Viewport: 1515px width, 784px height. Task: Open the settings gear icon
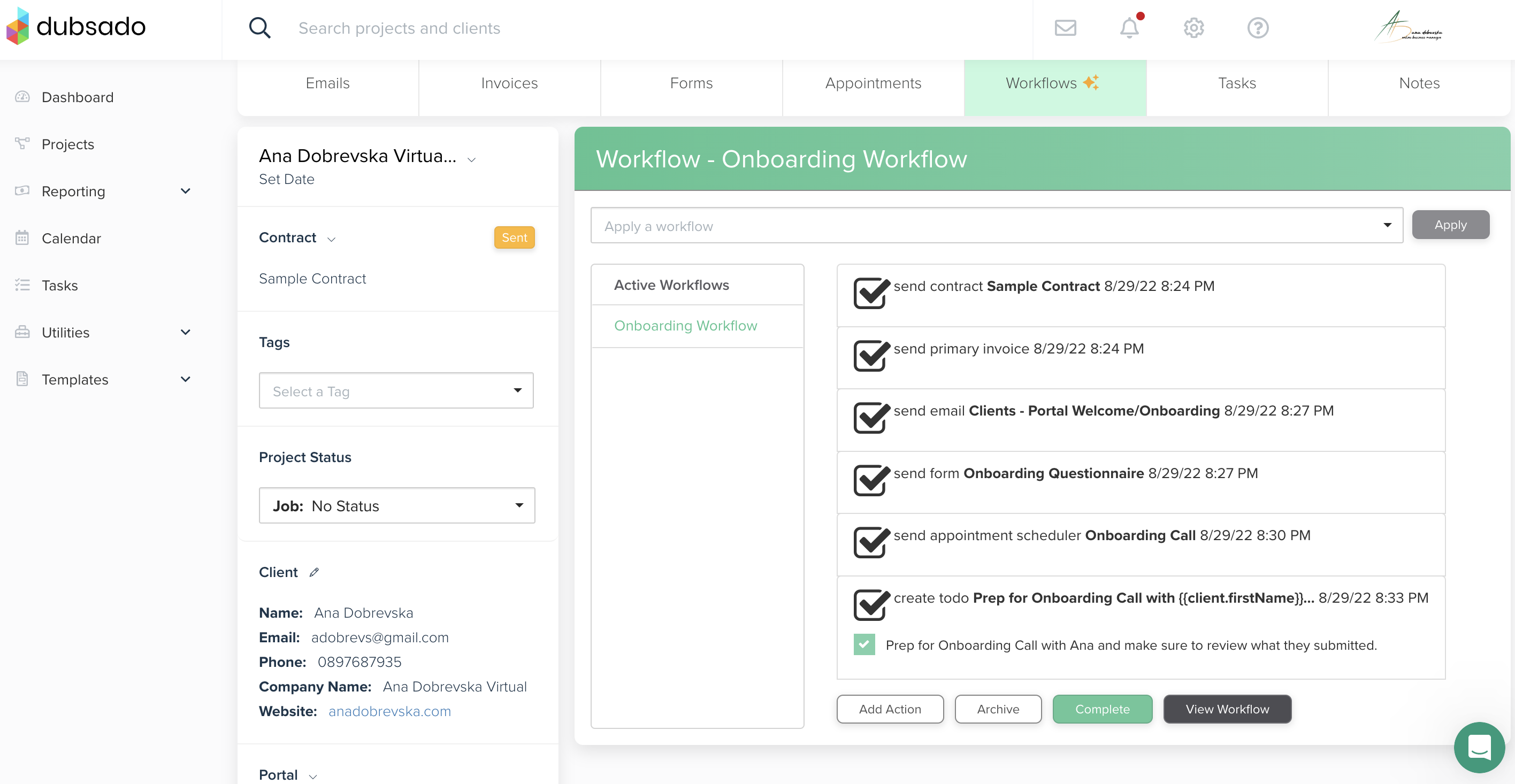(1194, 27)
